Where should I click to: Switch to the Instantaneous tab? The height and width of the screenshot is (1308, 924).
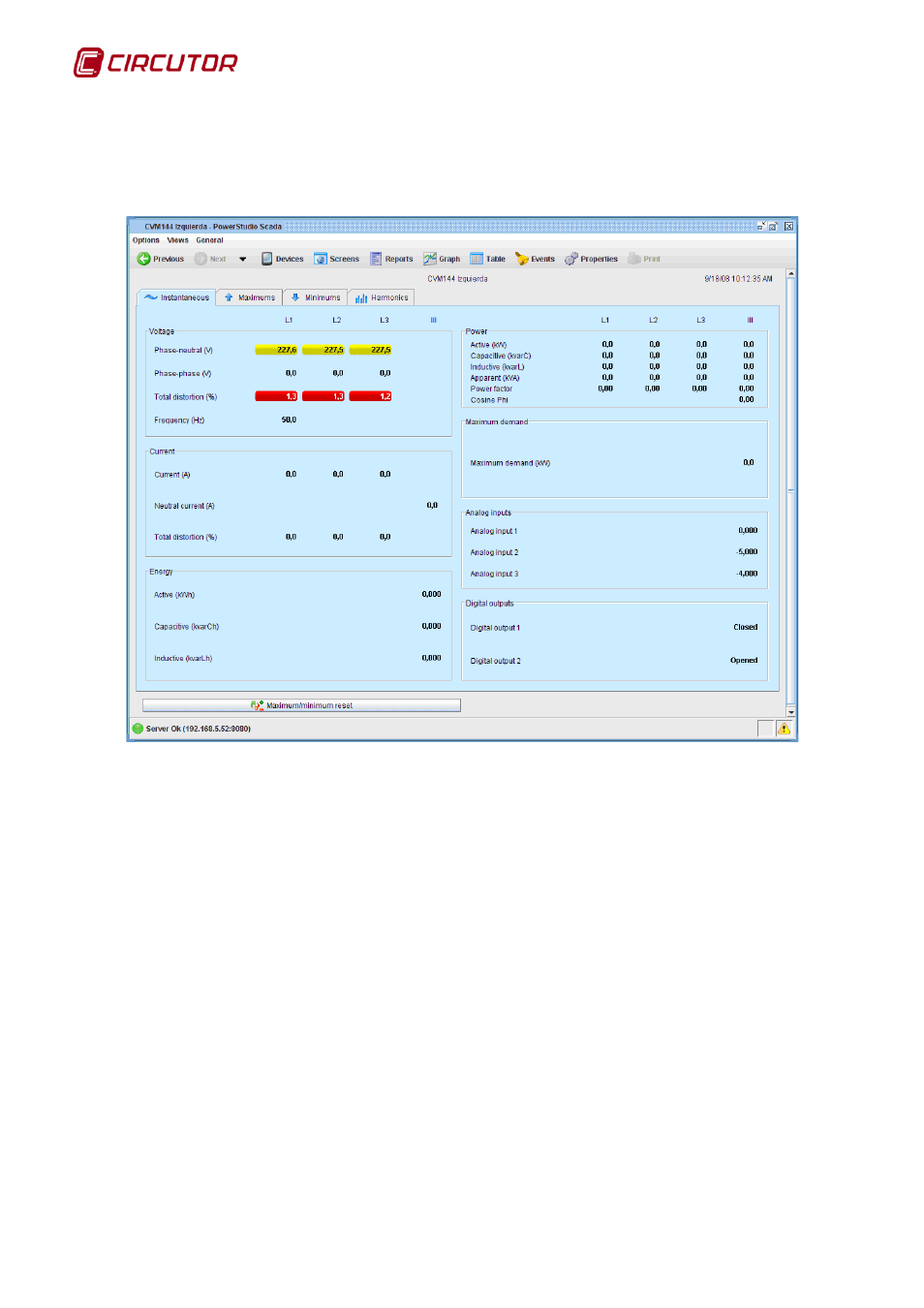[x=176, y=297]
